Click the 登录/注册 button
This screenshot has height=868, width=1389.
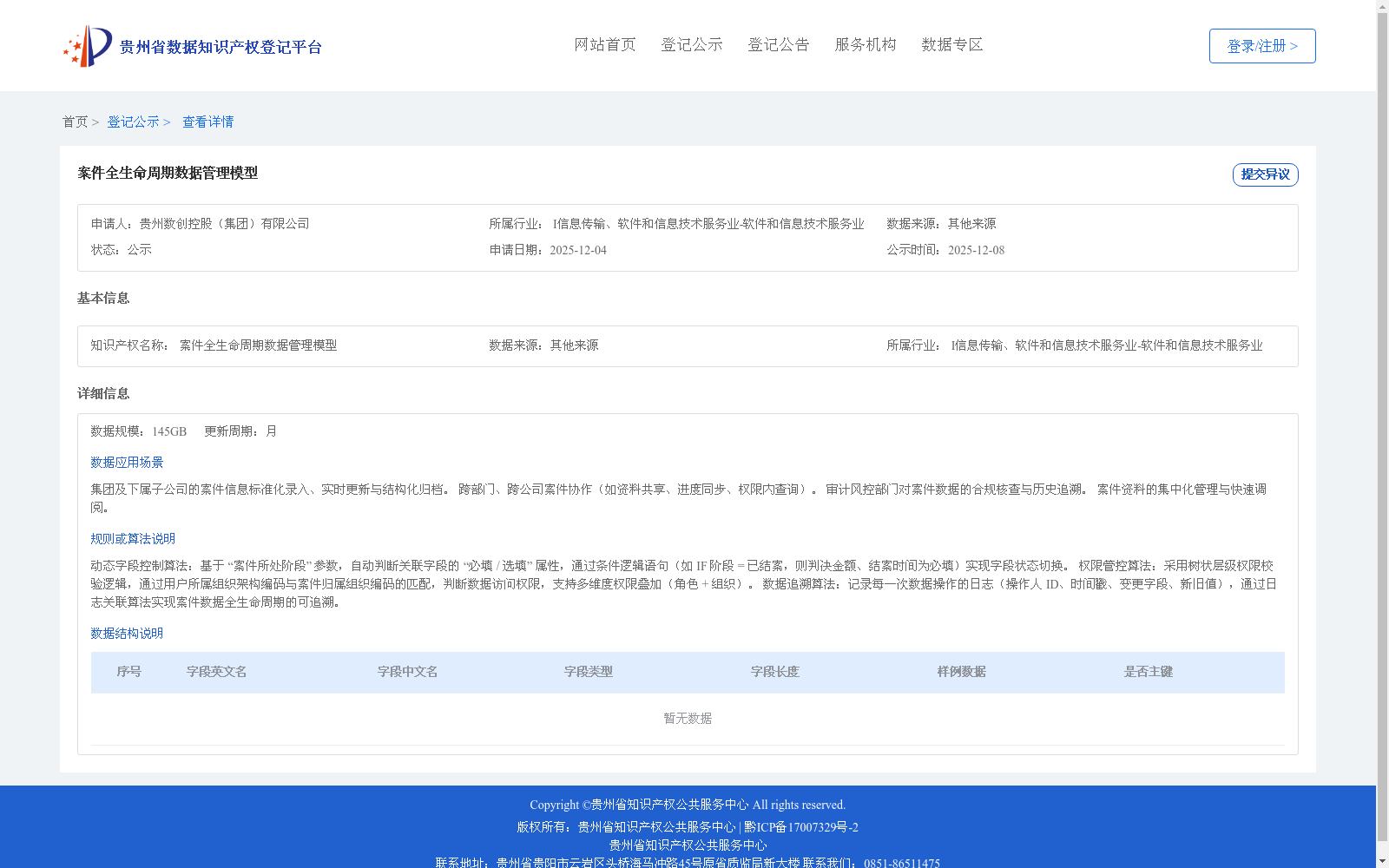1262,46
